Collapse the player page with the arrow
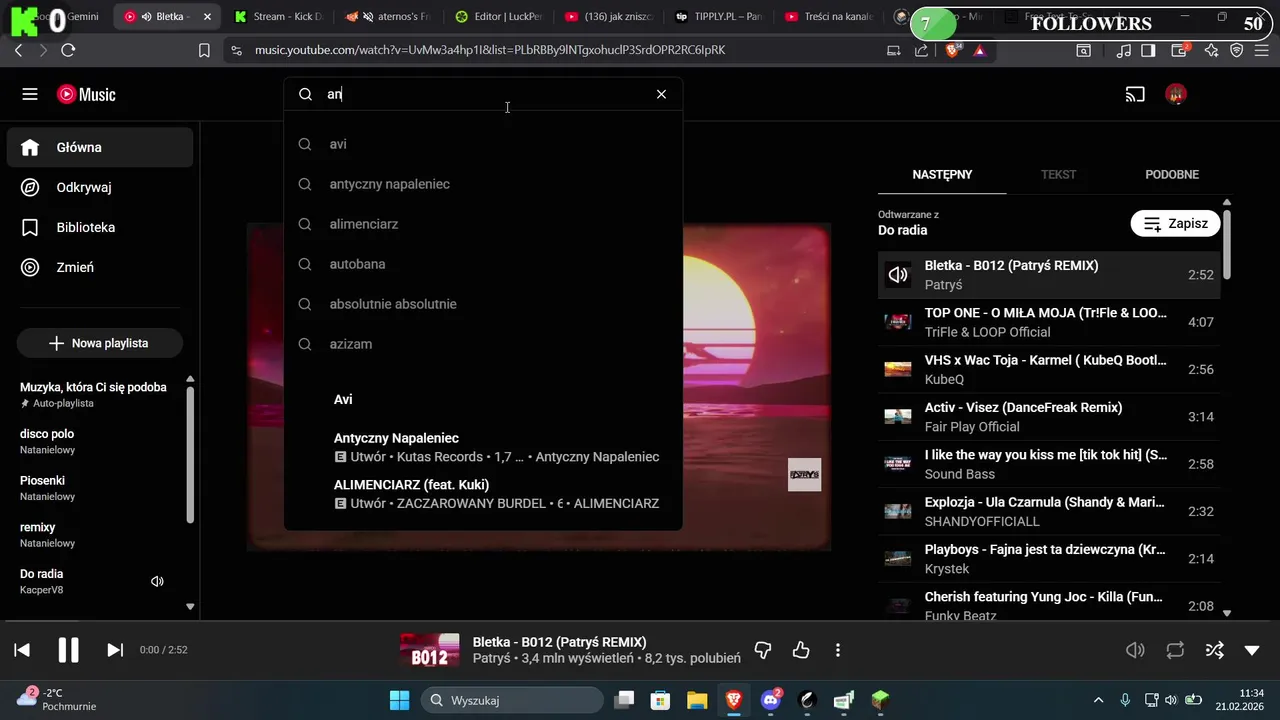 (x=1252, y=650)
